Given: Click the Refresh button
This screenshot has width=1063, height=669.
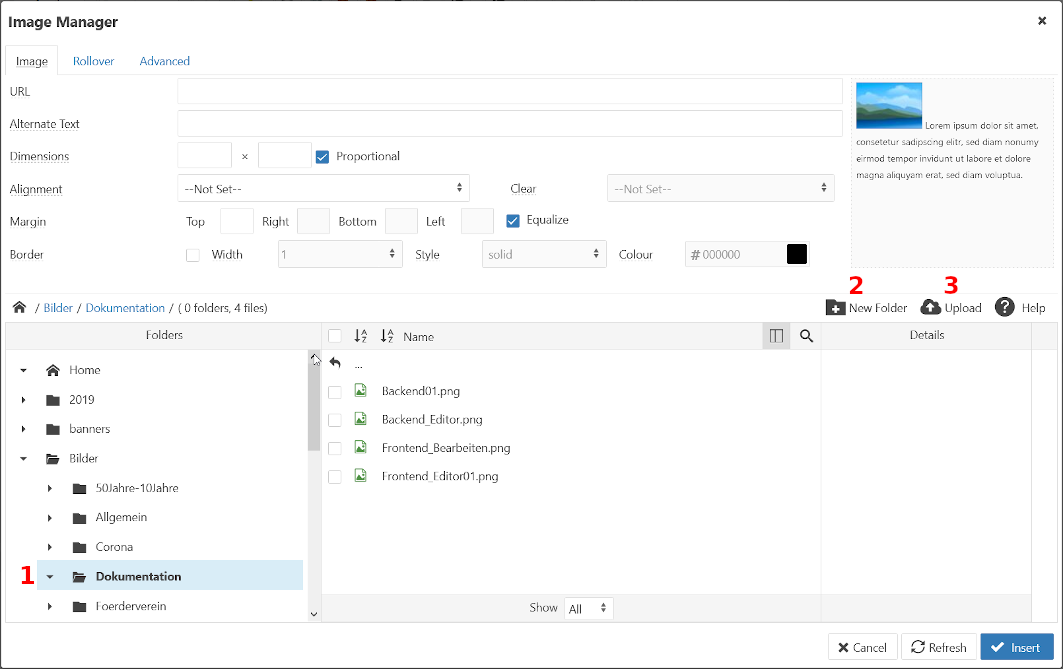Looking at the screenshot, I should 939,647.
